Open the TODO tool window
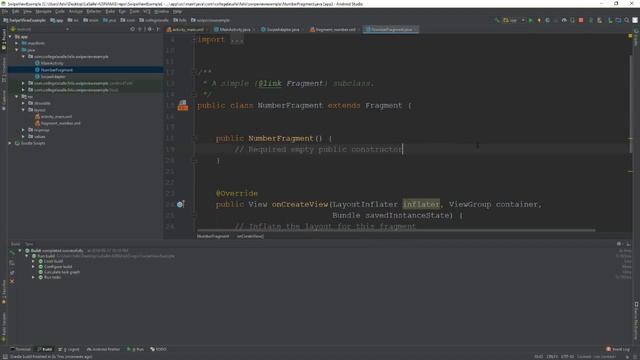640x360 pixels. pyautogui.click(x=158, y=349)
